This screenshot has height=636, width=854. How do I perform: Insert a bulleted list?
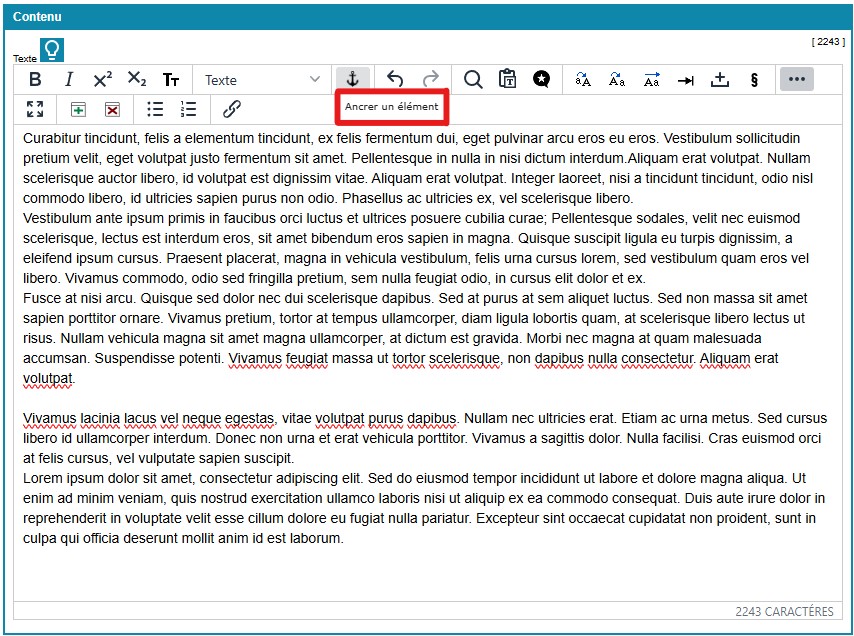(x=155, y=110)
